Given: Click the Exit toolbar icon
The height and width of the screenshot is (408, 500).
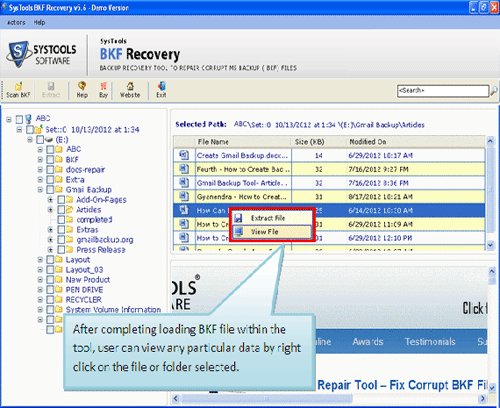Looking at the screenshot, I should (x=162, y=86).
